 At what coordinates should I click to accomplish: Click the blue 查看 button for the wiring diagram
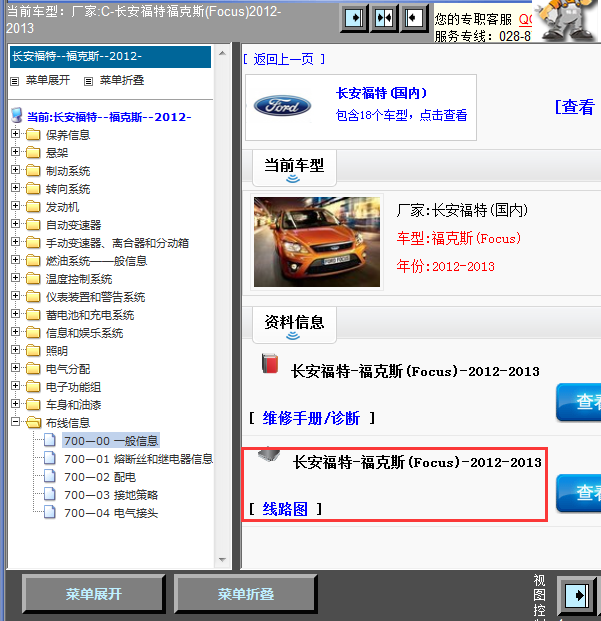(x=578, y=493)
